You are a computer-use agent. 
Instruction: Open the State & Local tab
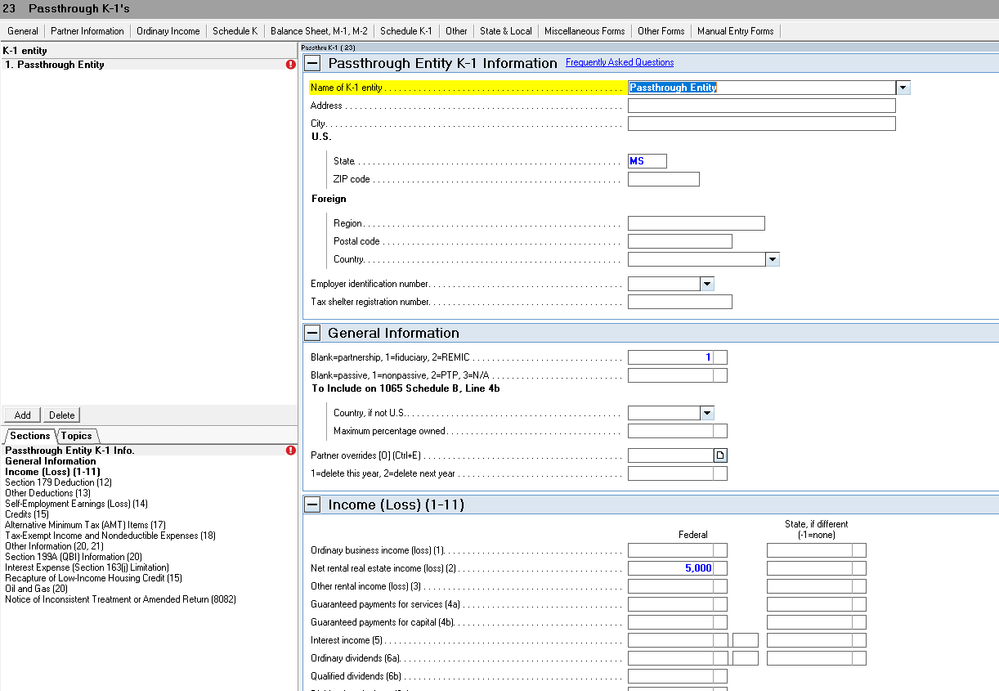[505, 31]
